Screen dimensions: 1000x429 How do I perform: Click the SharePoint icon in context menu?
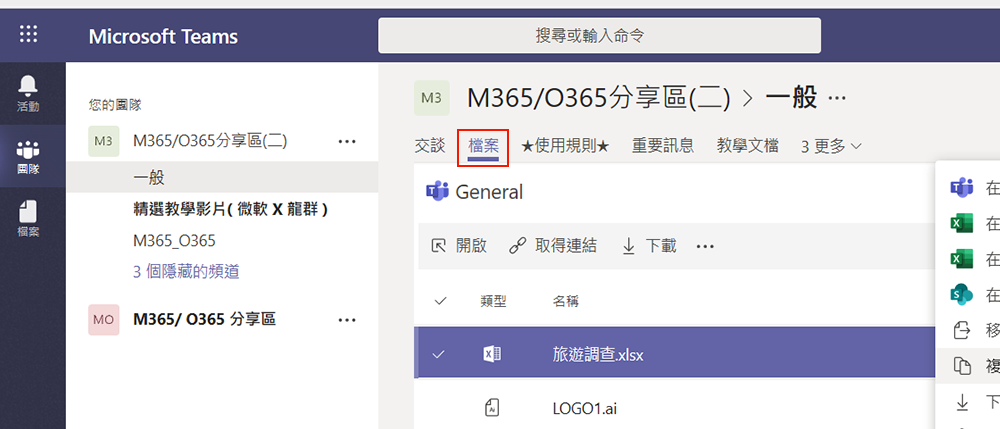coord(961,294)
